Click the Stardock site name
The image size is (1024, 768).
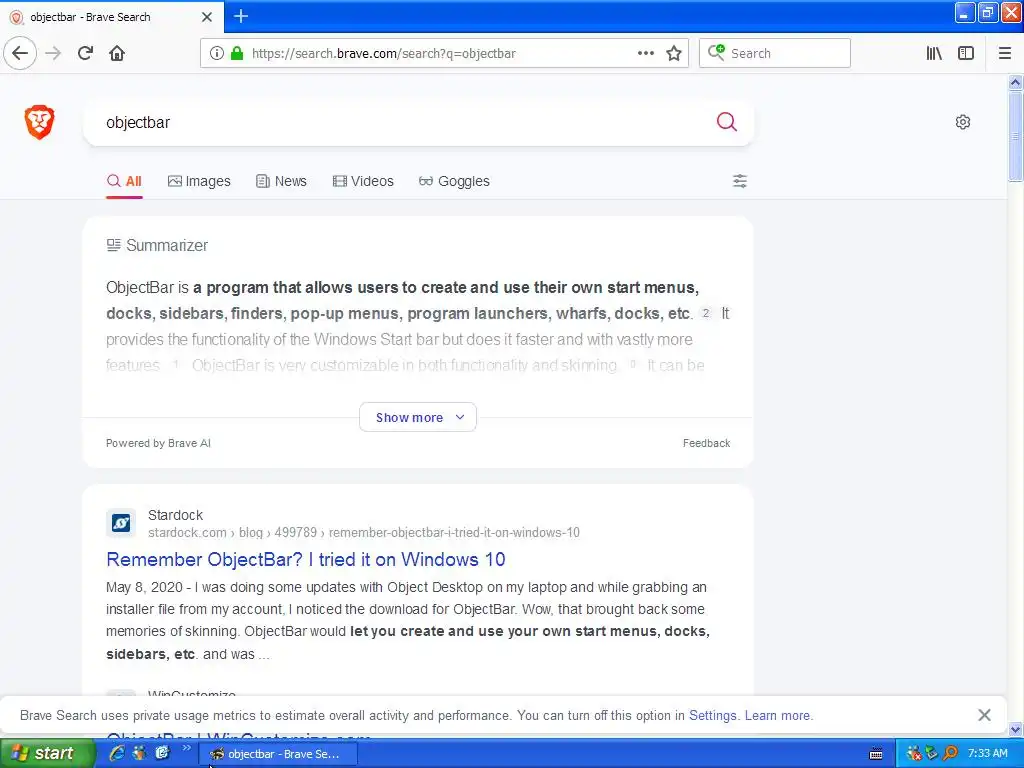[x=175, y=515]
